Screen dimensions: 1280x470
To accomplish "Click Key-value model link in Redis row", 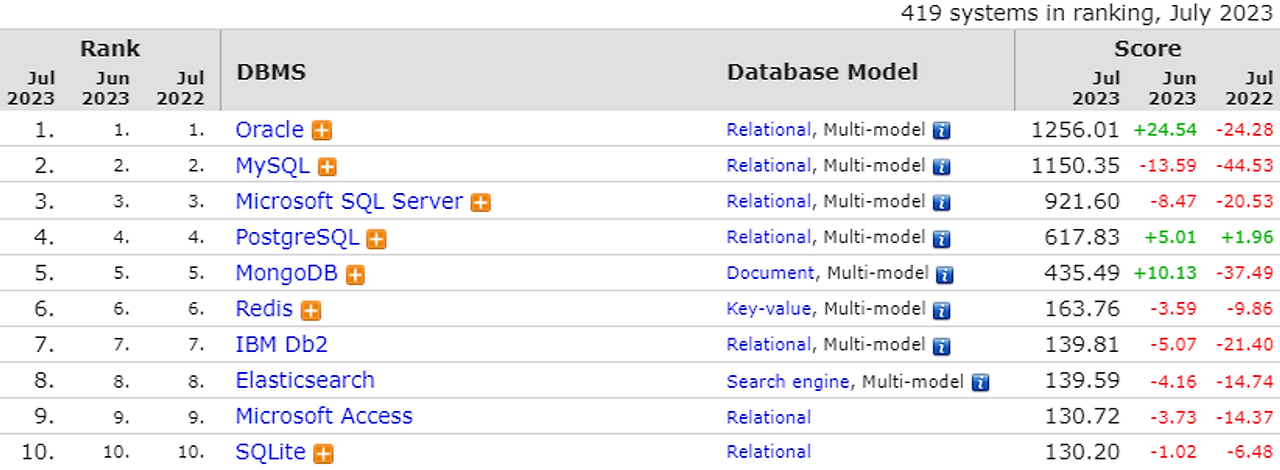I will [x=769, y=309].
